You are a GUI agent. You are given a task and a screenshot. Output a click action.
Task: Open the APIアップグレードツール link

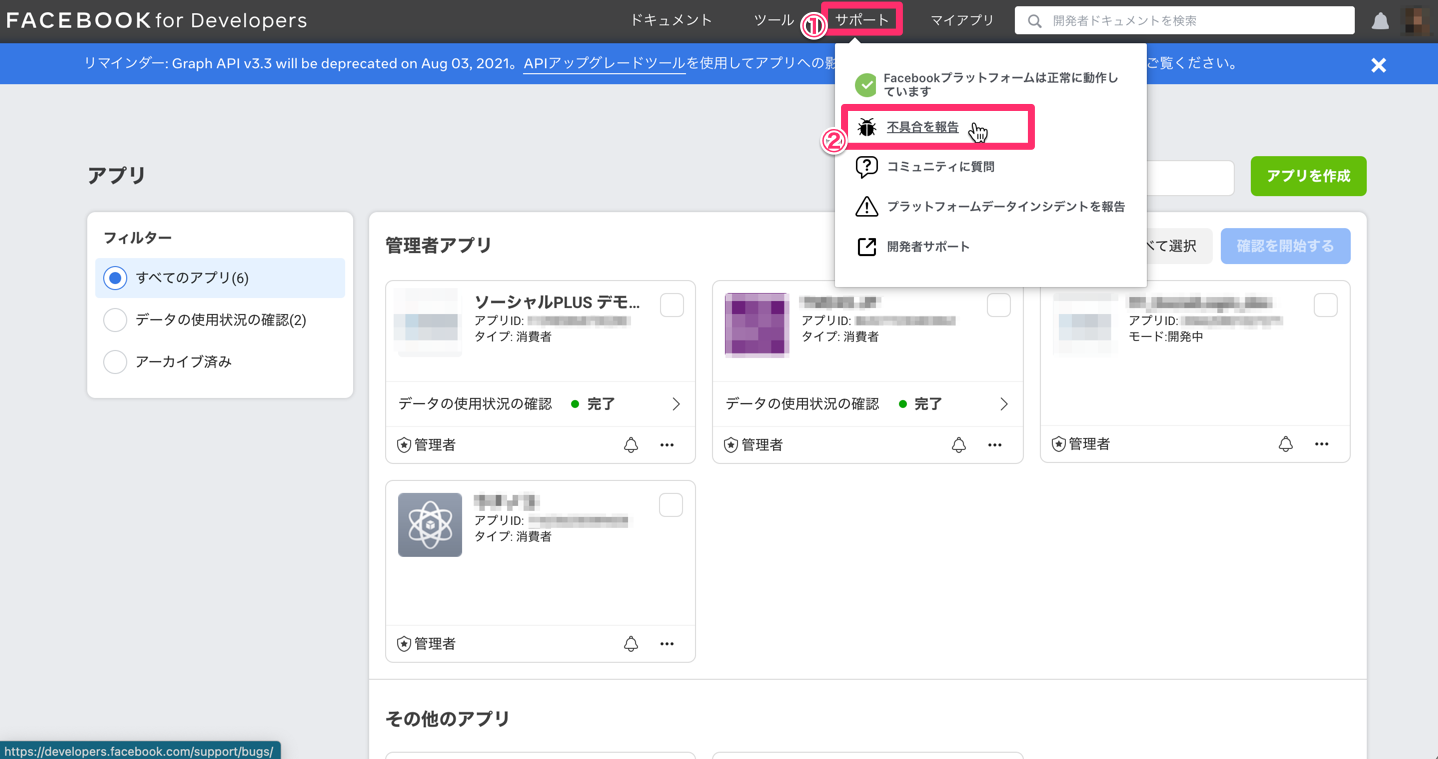pos(604,64)
